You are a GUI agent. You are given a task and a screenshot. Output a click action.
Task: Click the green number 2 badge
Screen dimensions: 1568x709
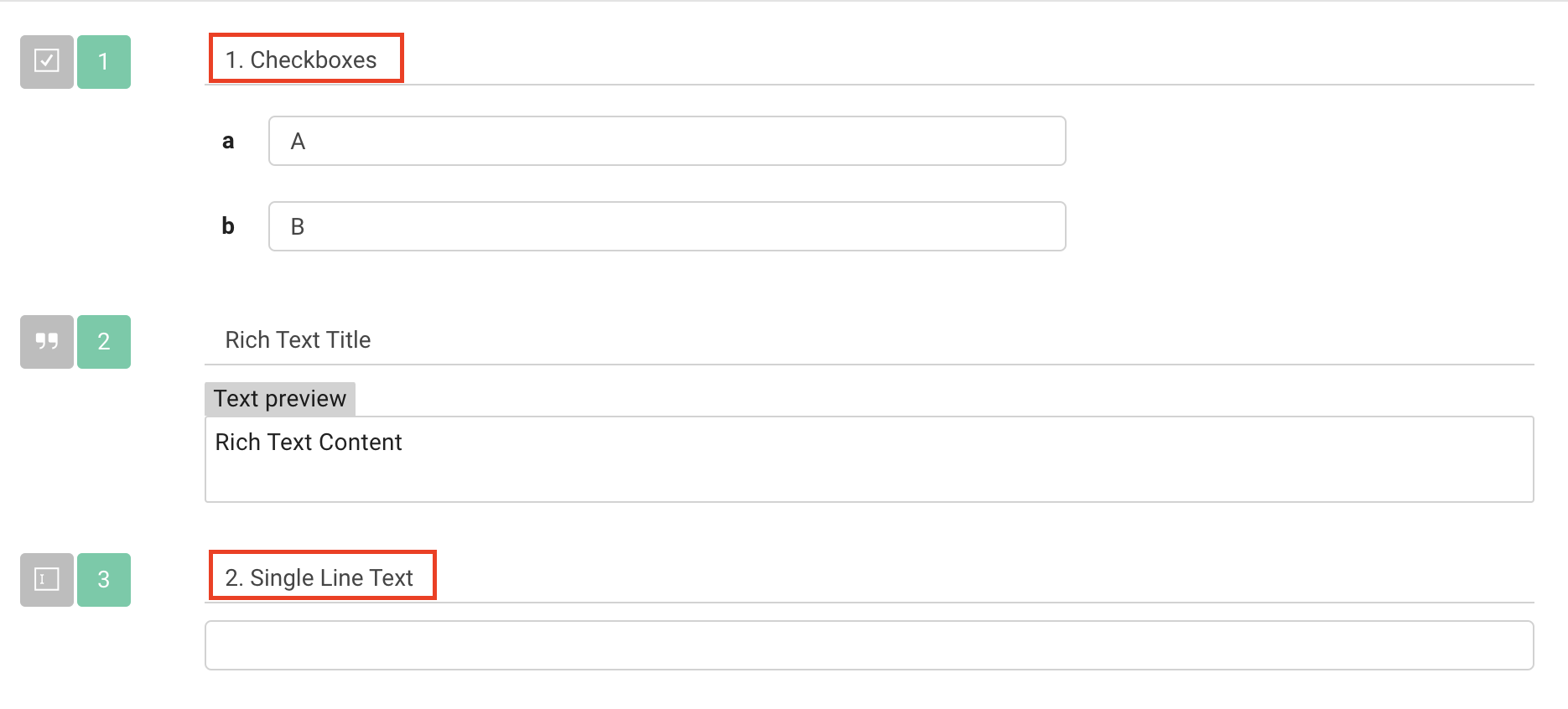tap(103, 341)
